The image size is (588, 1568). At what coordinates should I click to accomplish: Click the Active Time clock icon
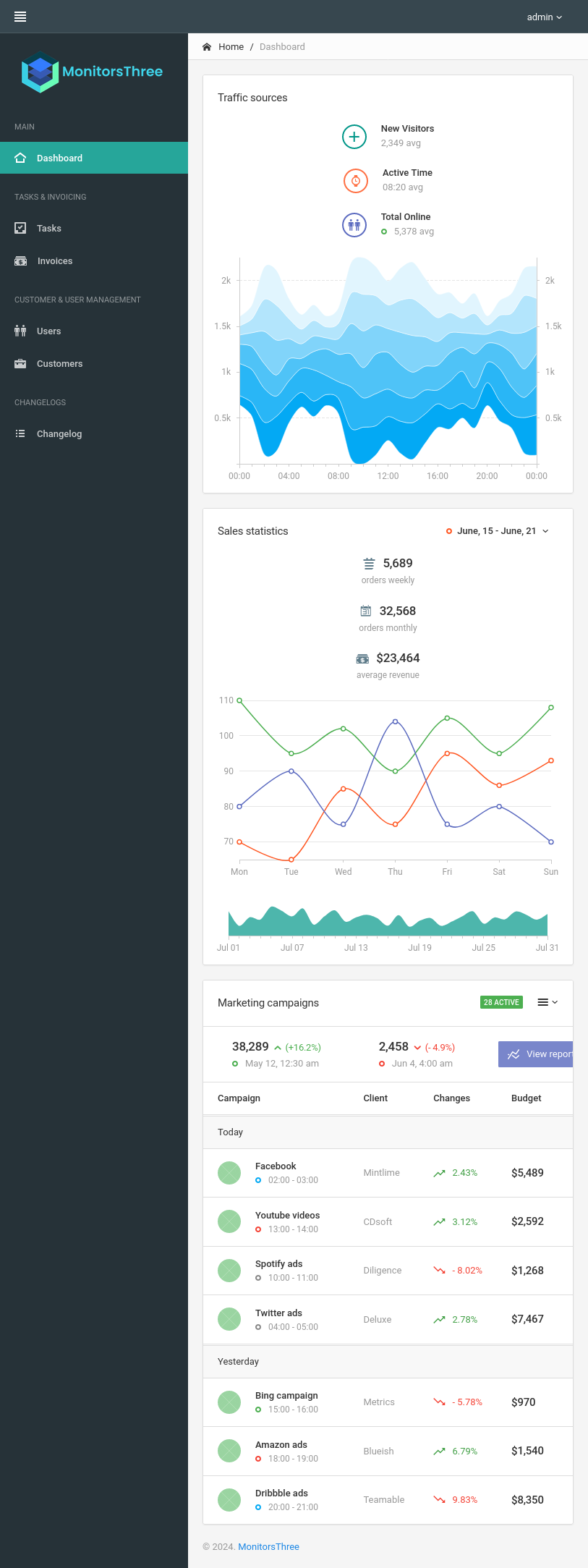[x=355, y=180]
